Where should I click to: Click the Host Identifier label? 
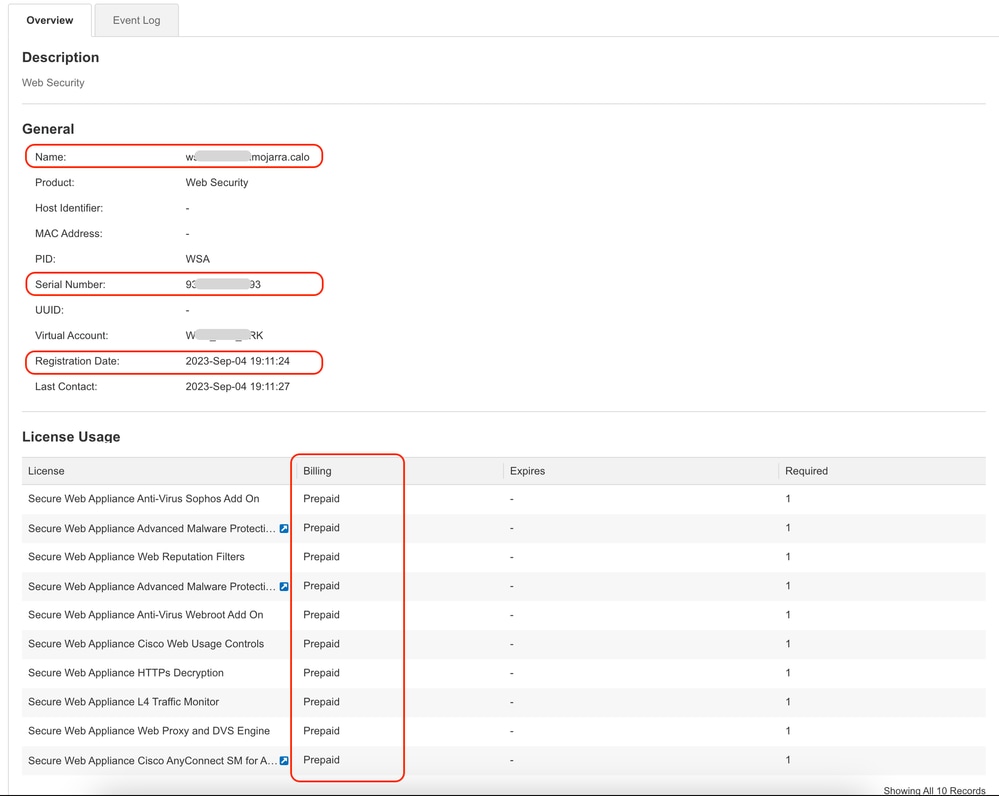69,208
